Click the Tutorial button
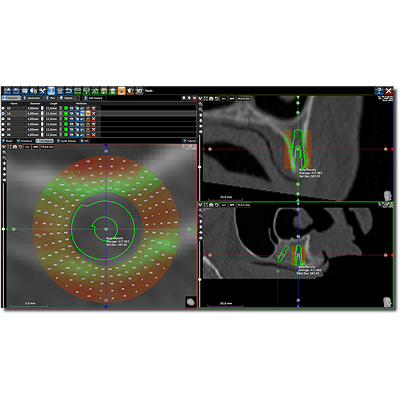Viewport: 400px width, 400px height. pos(190,141)
